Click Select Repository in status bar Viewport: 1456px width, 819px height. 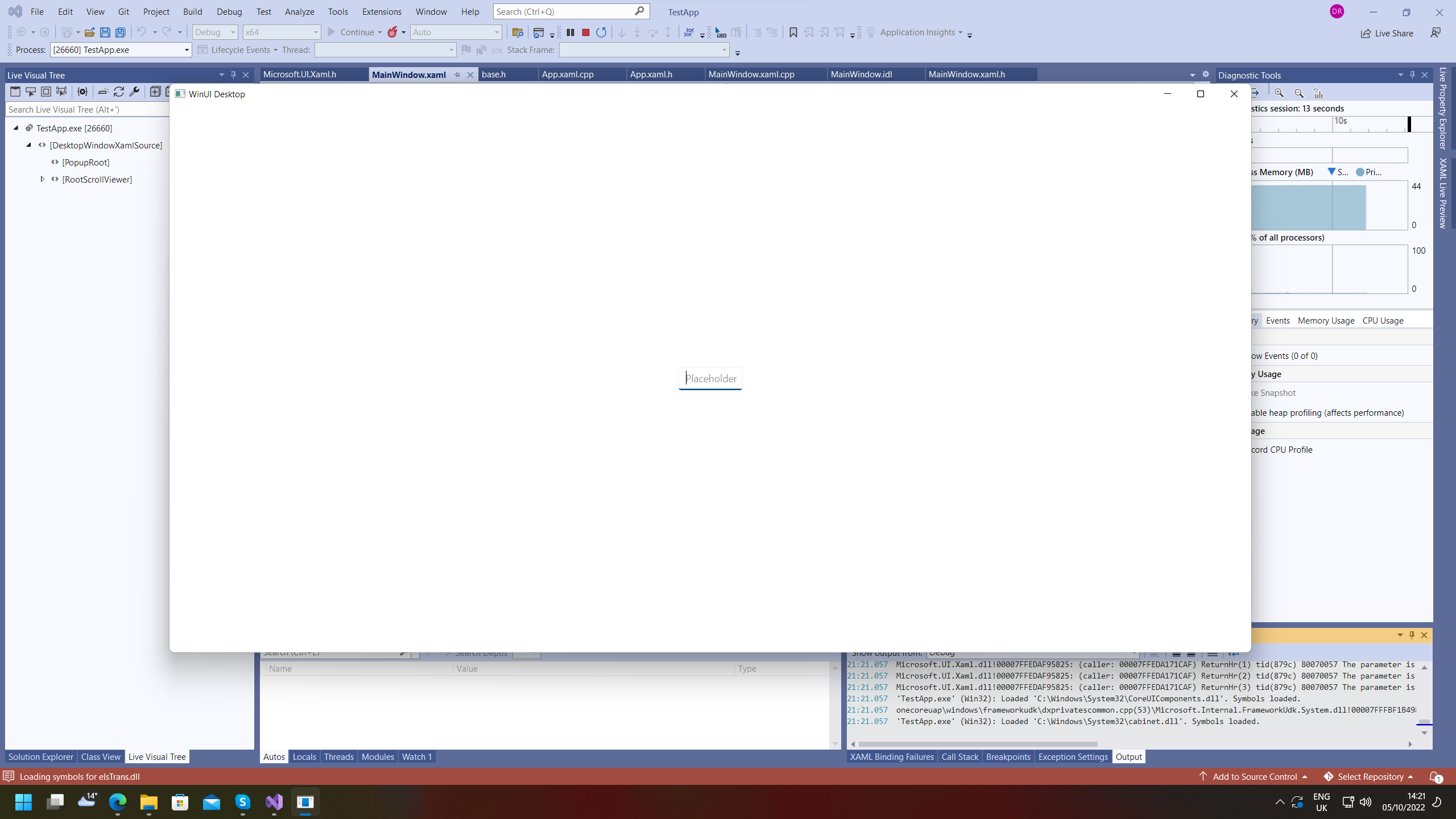1368,777
